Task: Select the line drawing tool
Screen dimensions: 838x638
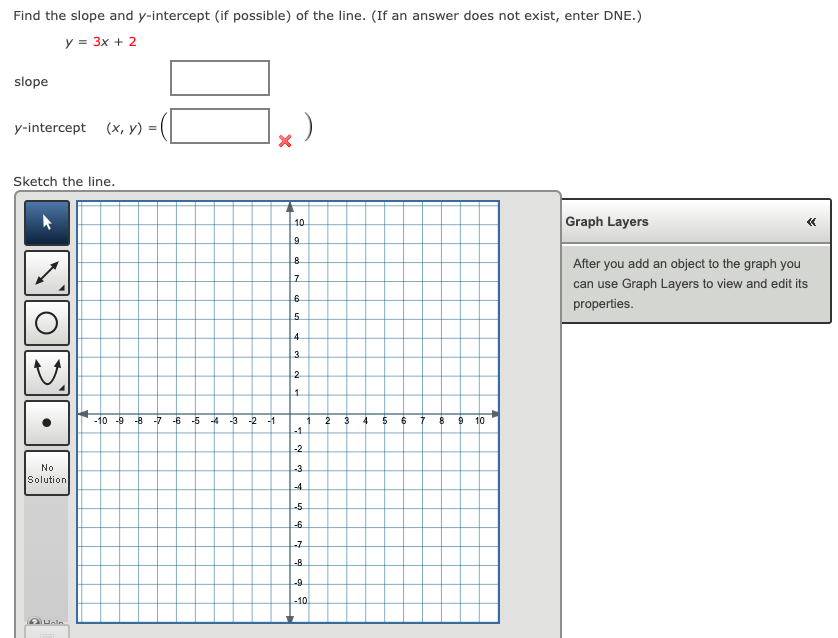Action: point(46,272)
